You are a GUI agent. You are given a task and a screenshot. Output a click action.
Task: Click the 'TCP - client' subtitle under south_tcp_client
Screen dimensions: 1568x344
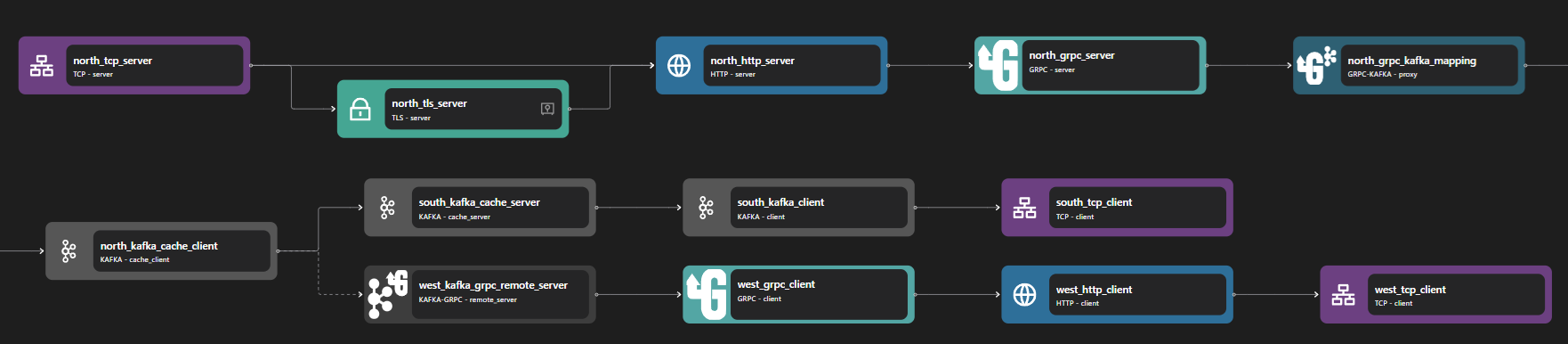coord(1074,217)
